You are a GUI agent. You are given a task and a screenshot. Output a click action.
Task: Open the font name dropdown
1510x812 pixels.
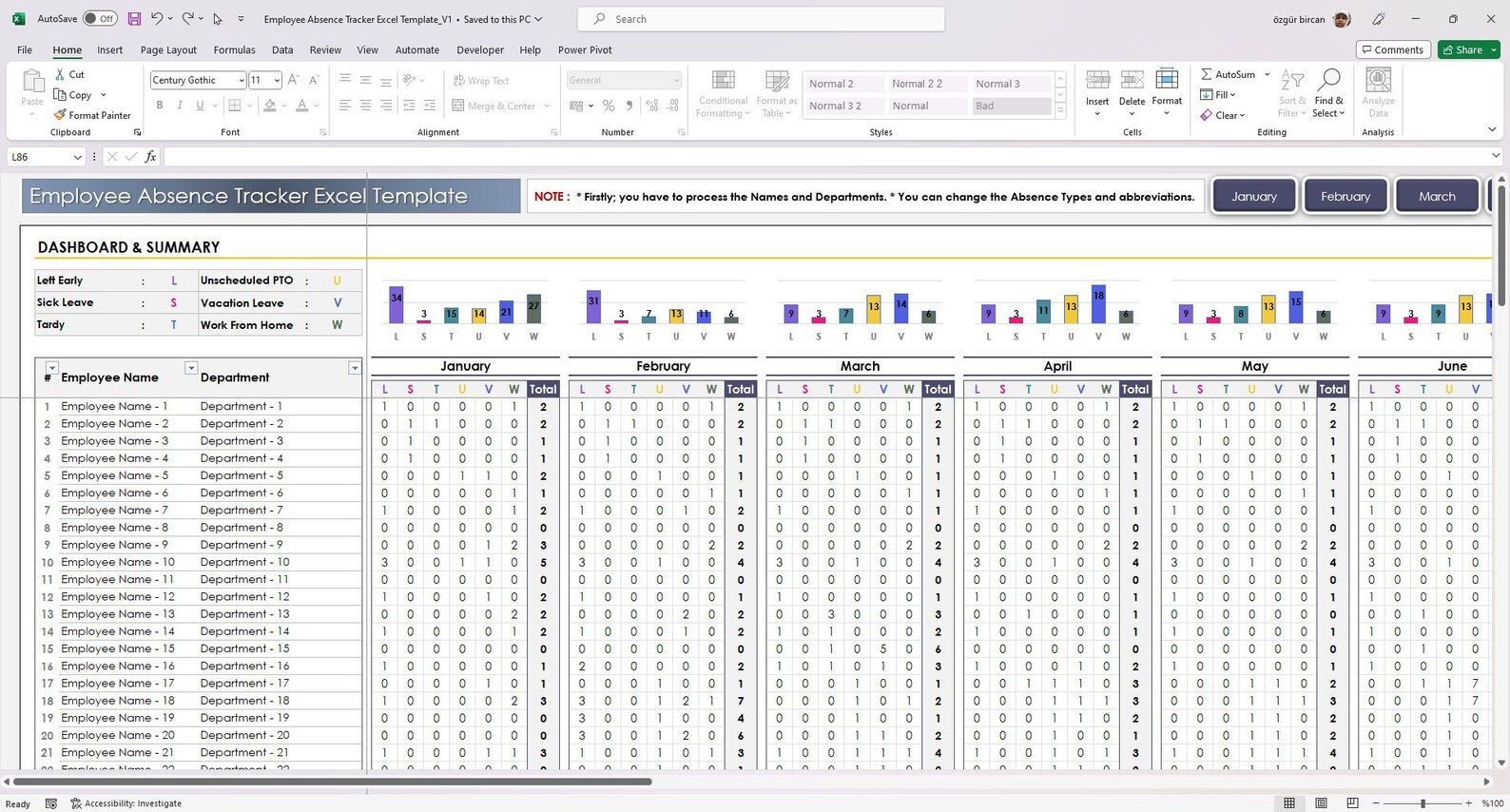pyautogui.click(x=241, y=81)
